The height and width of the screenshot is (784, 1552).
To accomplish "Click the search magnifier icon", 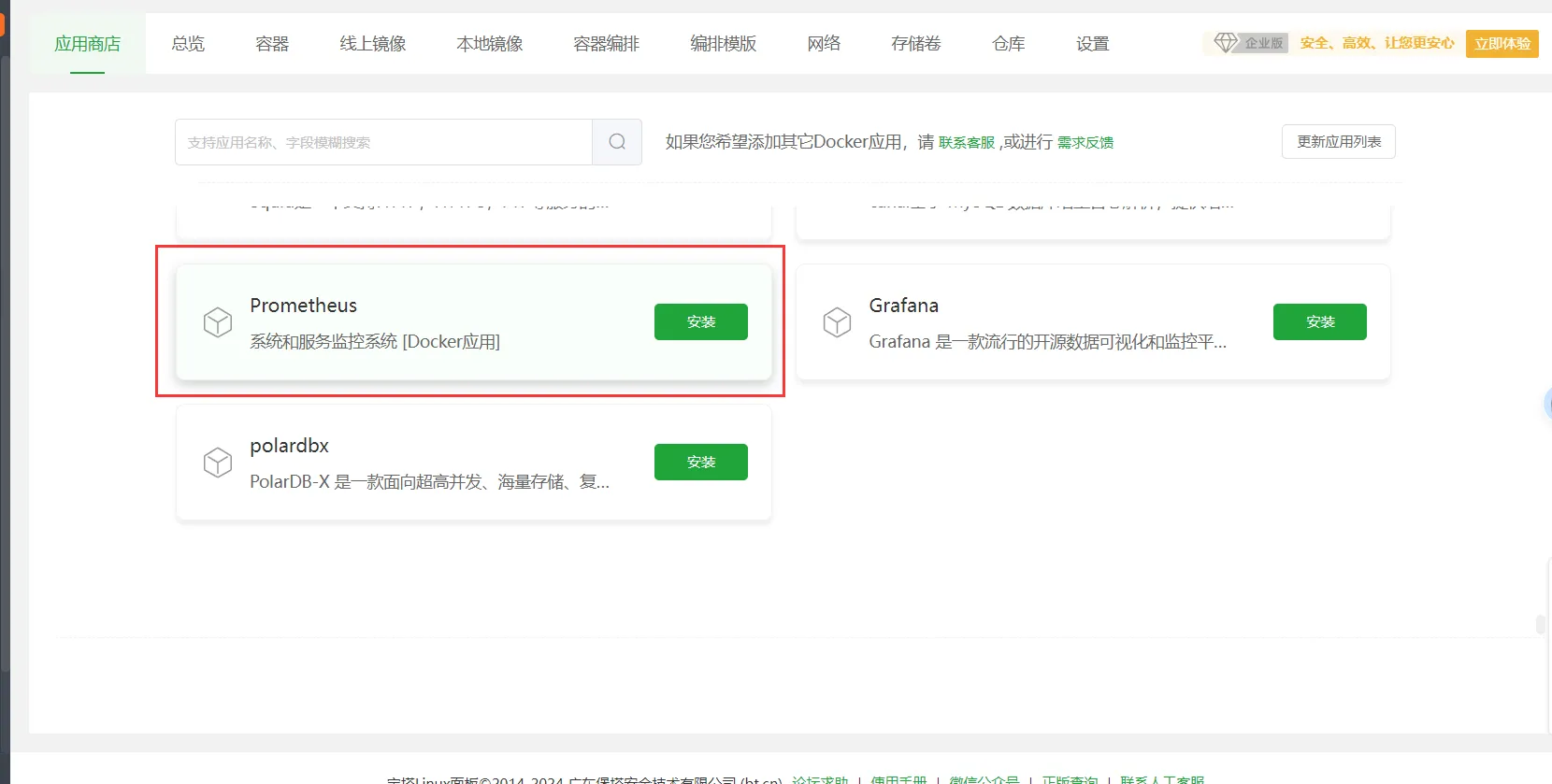I will tap(617, 142).
